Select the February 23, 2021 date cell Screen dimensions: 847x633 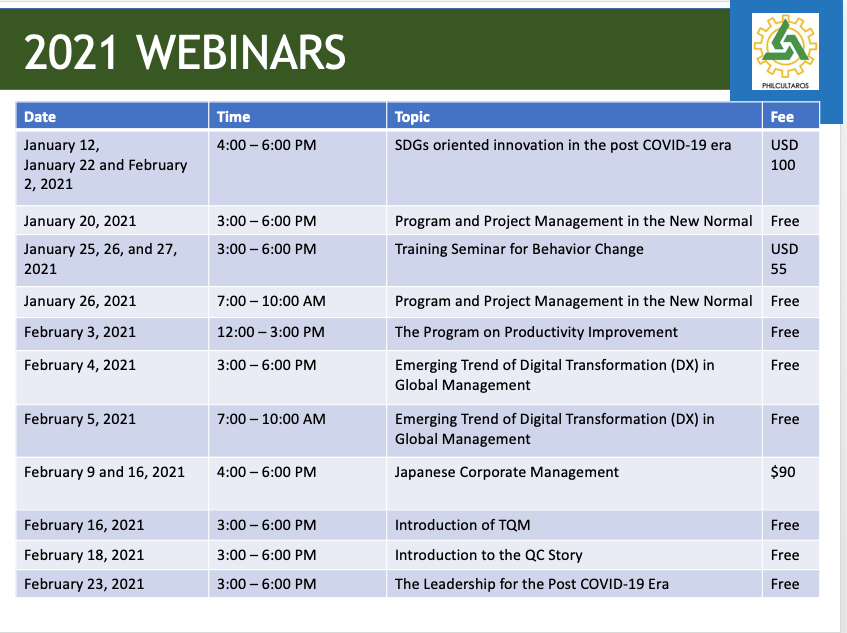point(84,584)
